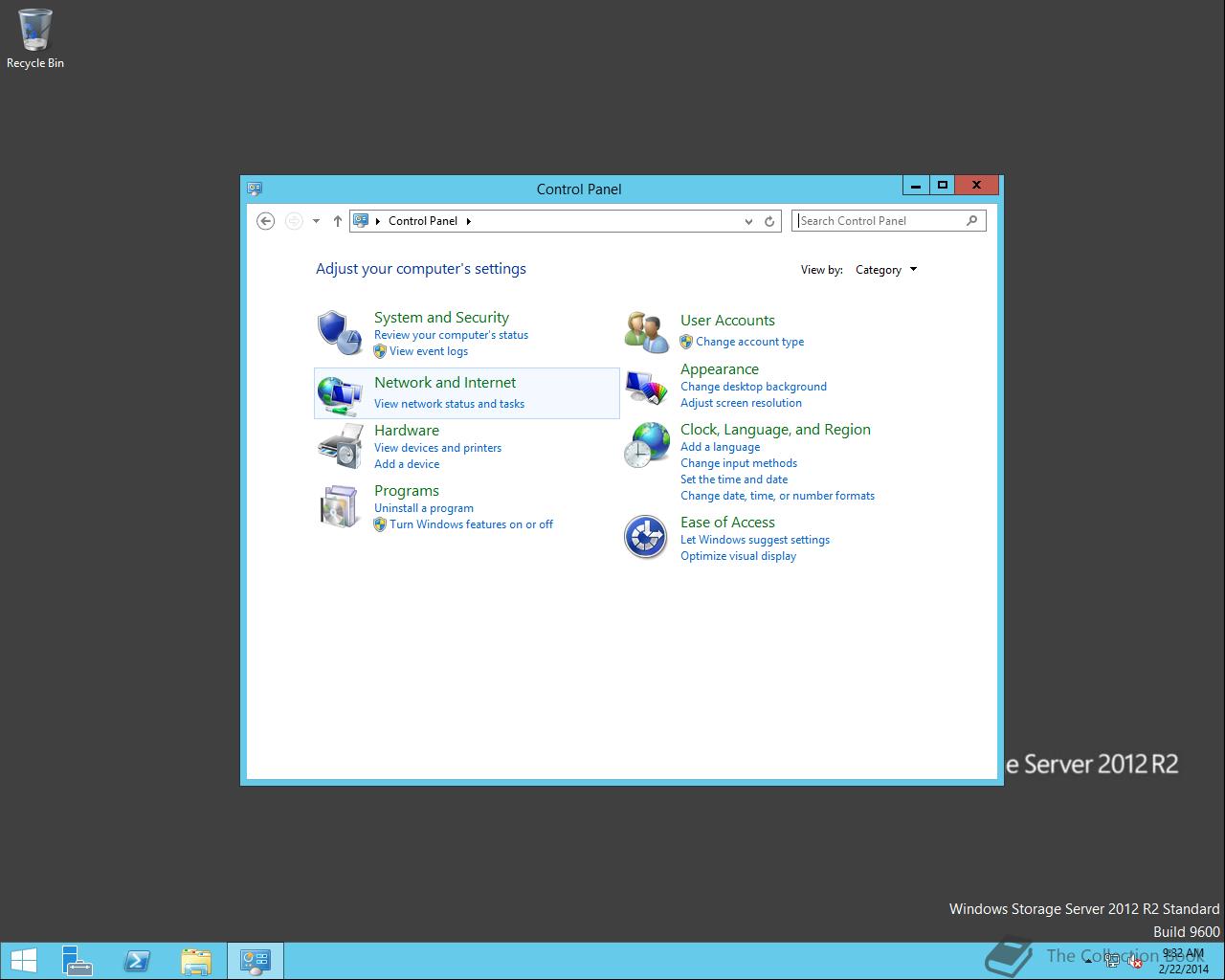This screenshot has height=980, width=1225.
Task: Click Add a language link
Action: [720, 447]
